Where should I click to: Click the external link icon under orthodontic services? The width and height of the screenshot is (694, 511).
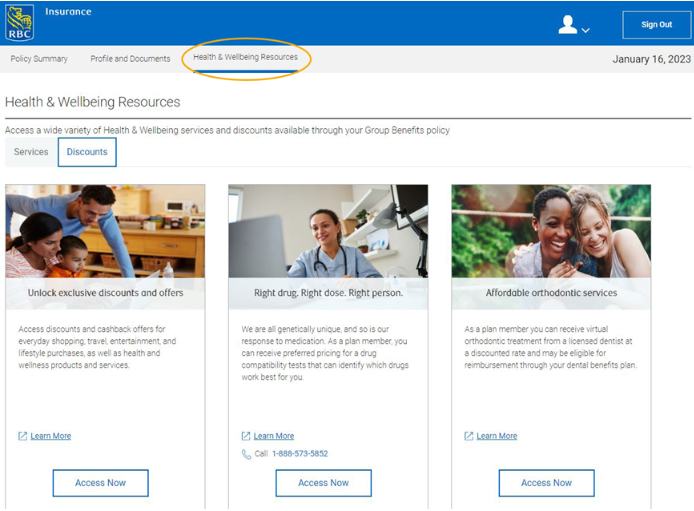pyautogui.click(x=469, y=436)
